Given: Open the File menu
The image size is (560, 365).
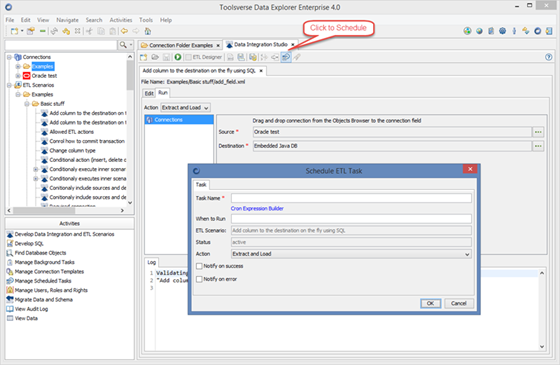Looking at the screenshot, I should point(10,20).
